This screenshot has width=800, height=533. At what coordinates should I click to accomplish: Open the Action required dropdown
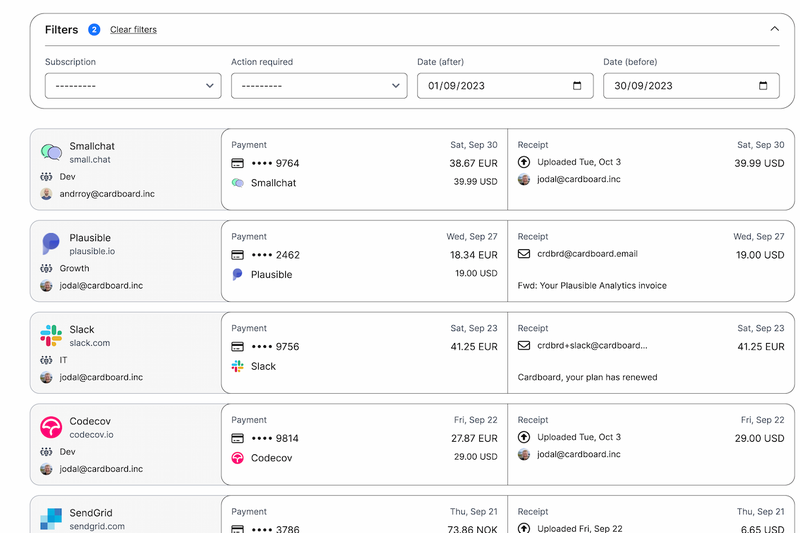(x=319, y=86)
